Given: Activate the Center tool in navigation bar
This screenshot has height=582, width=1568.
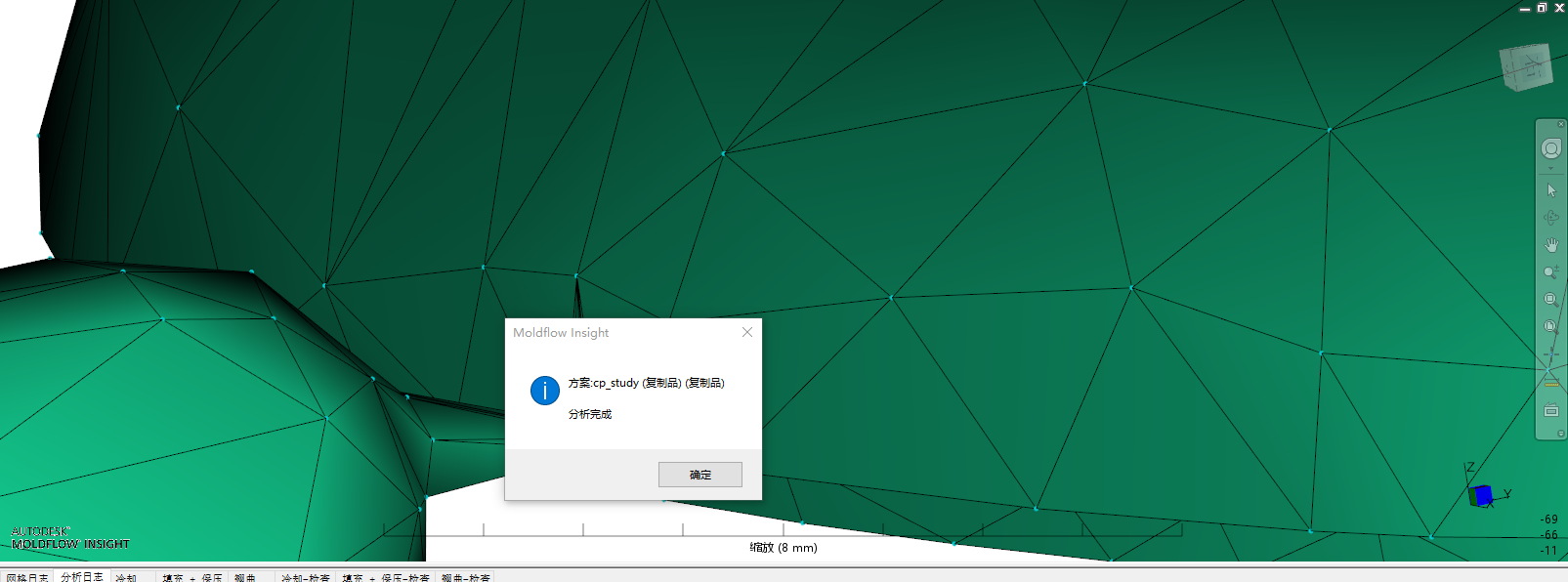Looking at the screenshot, I should [x=1550, y=353].
